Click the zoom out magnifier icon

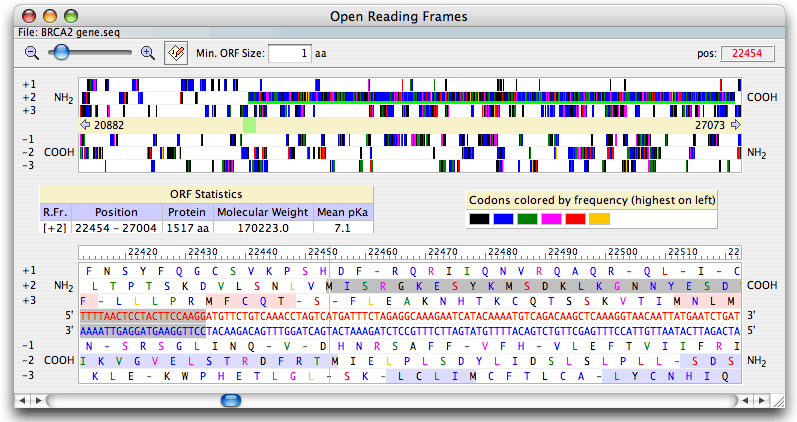click(x=32, y=52)
